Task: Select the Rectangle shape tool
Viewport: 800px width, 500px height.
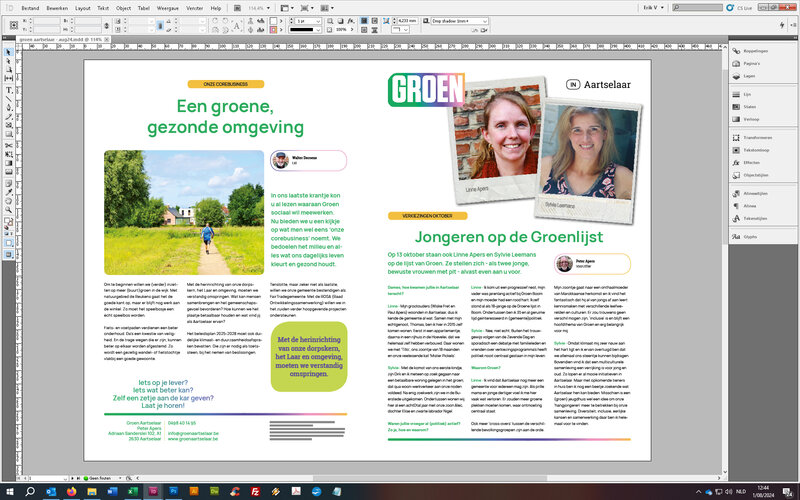Action: [9, 134]
